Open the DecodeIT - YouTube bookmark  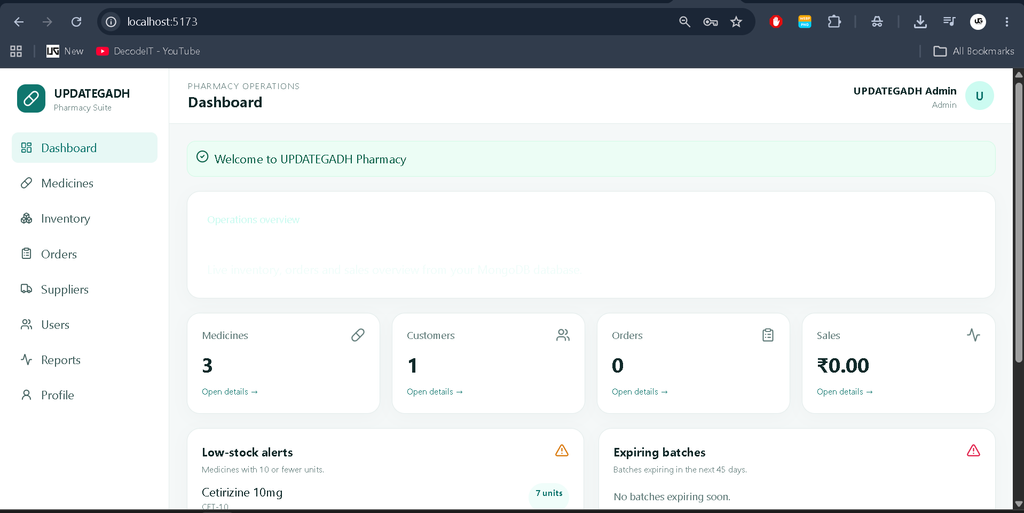(148, 51)
